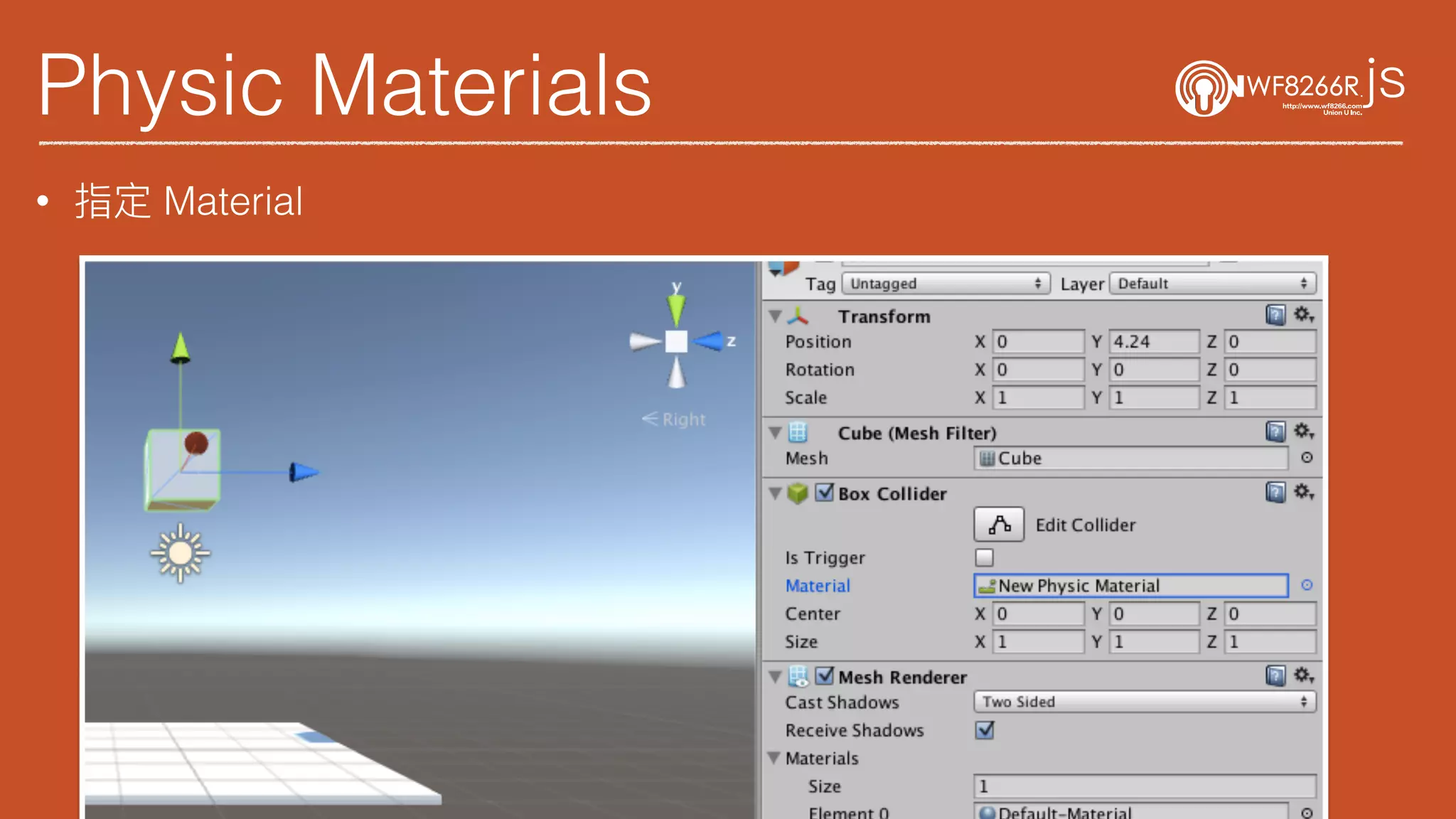Open Cast Shadows dropdown showing Two Sided

click(1145, 702)
